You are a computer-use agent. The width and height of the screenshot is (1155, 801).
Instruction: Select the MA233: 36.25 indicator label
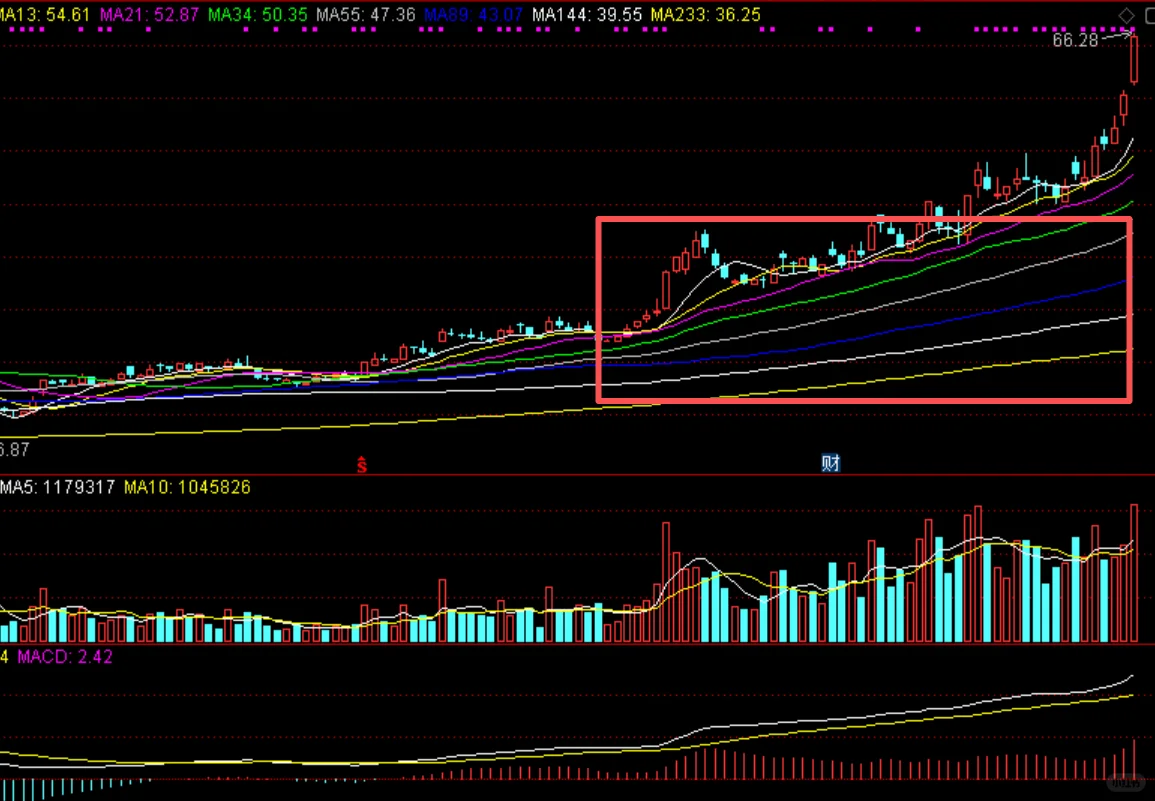tap(706, 15)
